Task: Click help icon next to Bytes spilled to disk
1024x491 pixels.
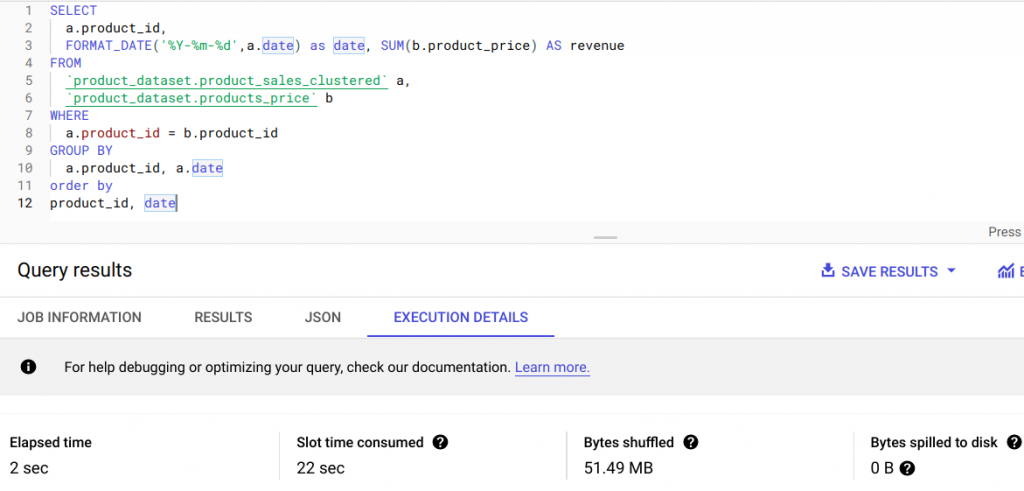Action: [x=1014, y=443]
